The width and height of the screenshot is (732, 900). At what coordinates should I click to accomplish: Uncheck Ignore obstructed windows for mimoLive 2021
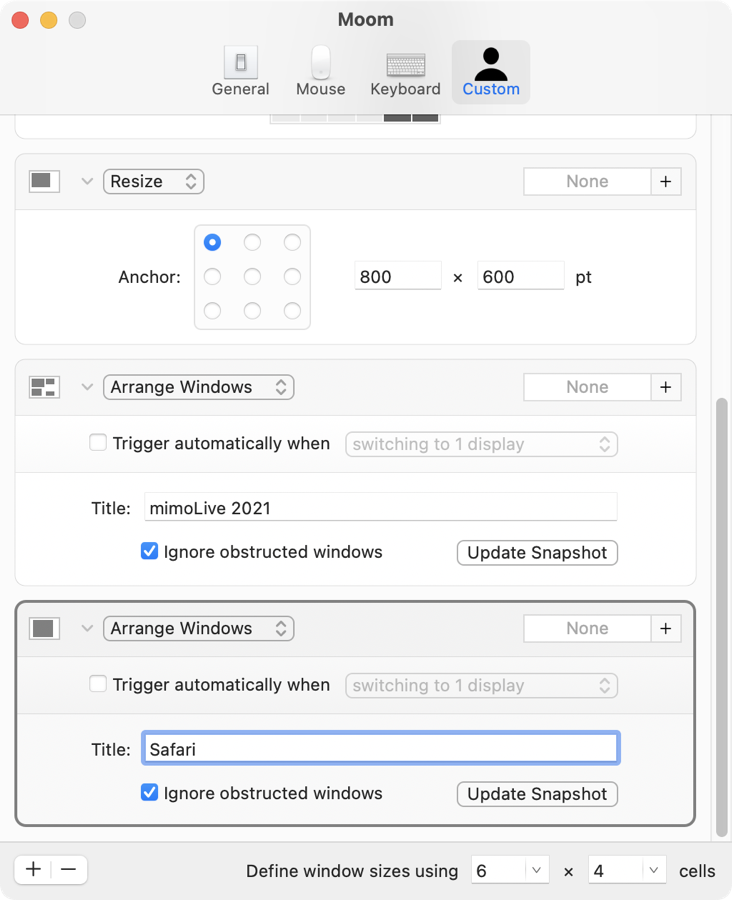pyautogui.click(x=149, y=552)
